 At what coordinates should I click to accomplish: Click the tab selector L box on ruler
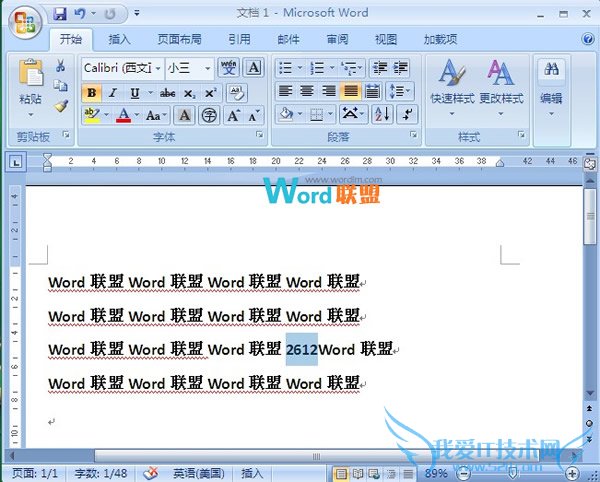click(16, 162)
